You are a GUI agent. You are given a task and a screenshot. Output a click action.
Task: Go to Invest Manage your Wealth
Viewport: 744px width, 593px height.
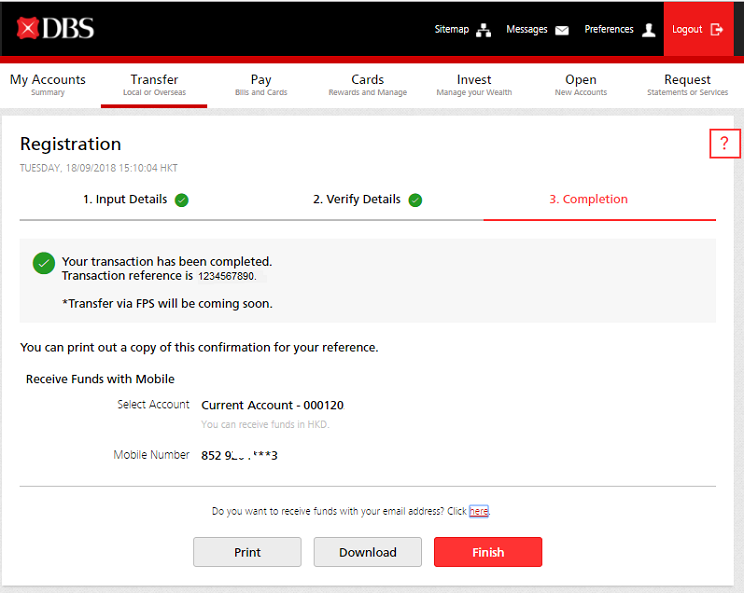coord(474,85)
